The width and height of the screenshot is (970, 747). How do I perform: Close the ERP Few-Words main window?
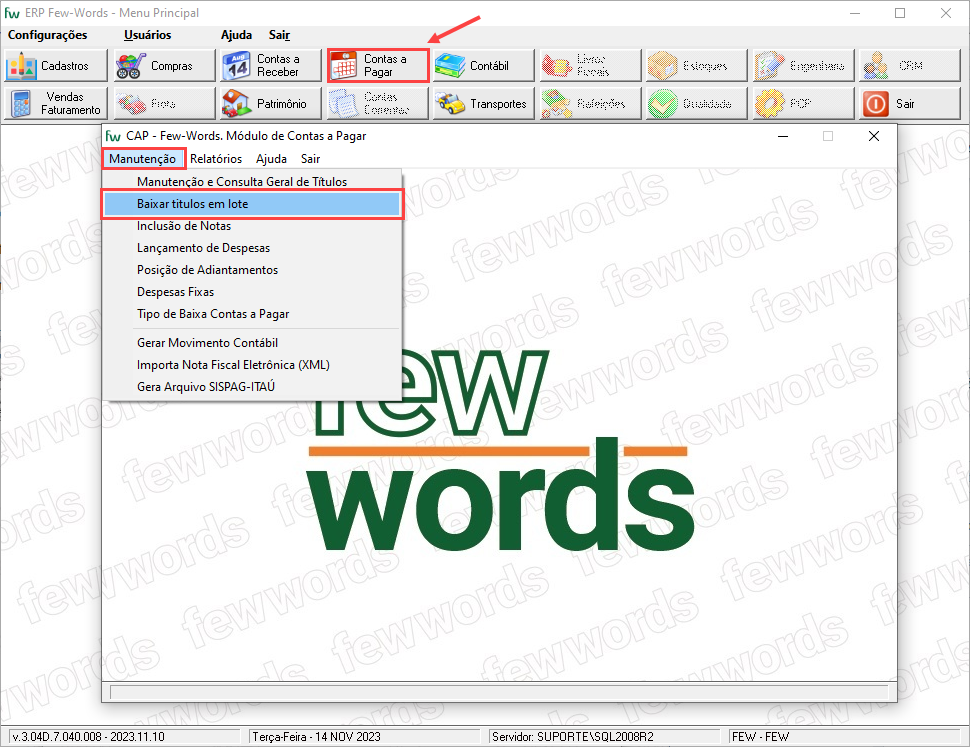click(x=946, y=13)
